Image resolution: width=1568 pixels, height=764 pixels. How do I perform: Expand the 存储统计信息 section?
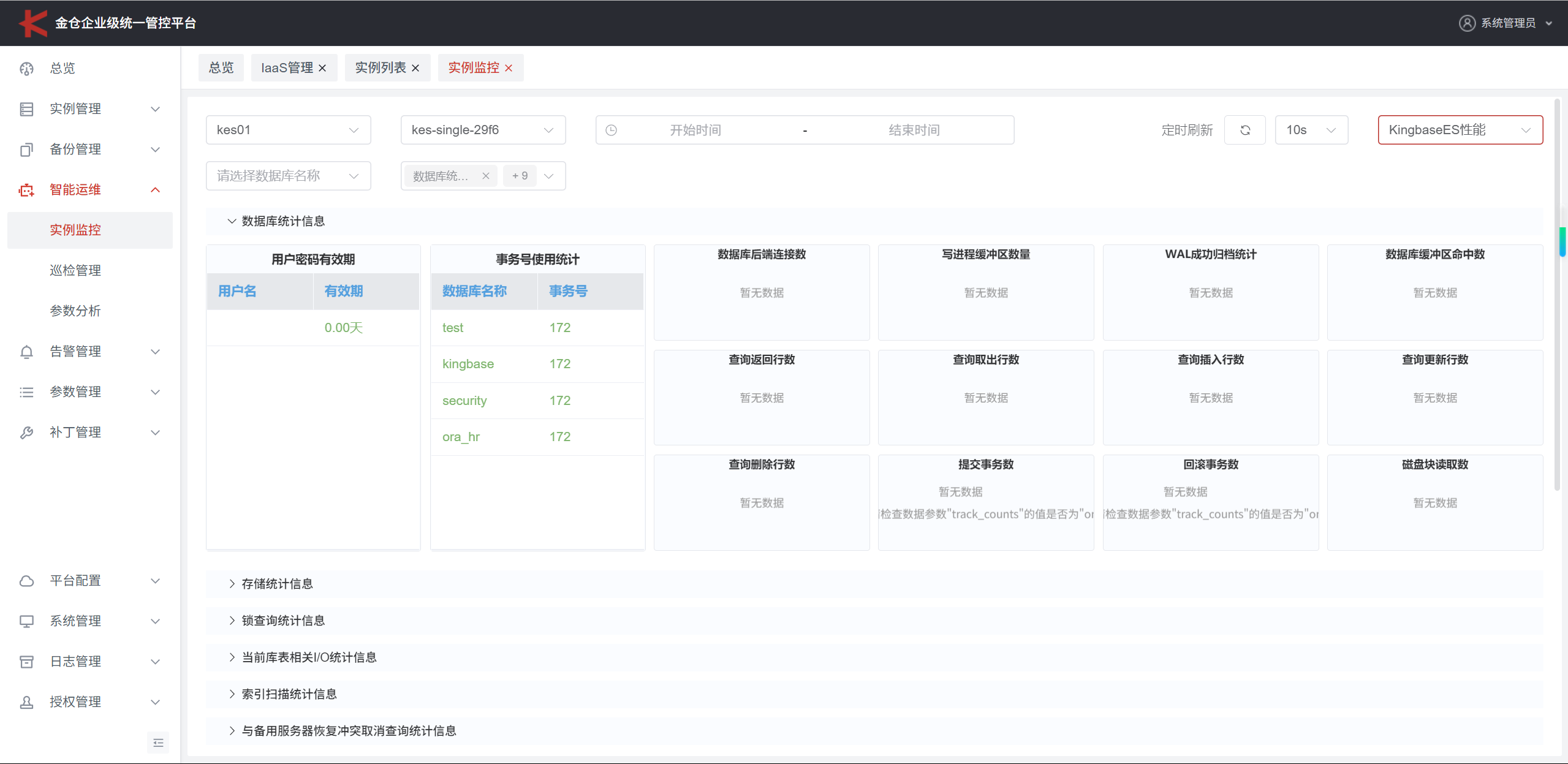[x=277, y=584]
